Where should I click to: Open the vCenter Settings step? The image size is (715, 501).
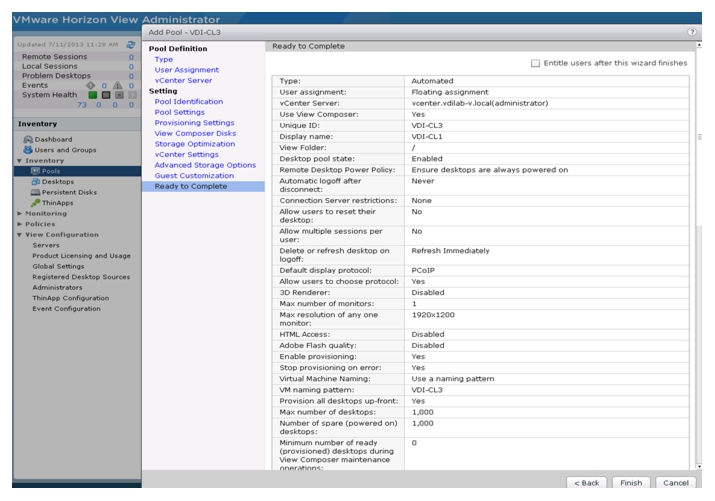[187, 155]
